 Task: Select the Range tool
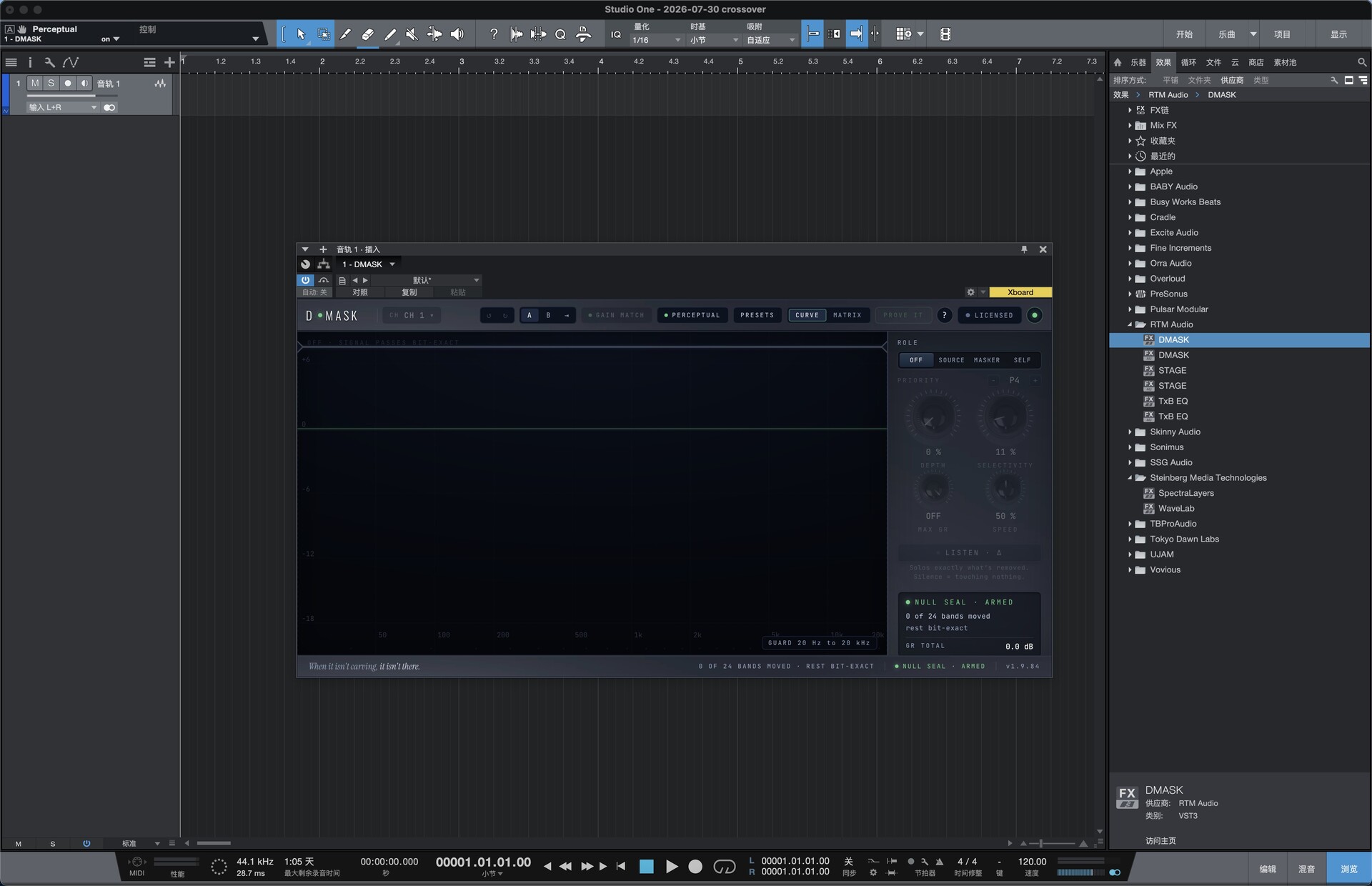(x=323, y=34)
